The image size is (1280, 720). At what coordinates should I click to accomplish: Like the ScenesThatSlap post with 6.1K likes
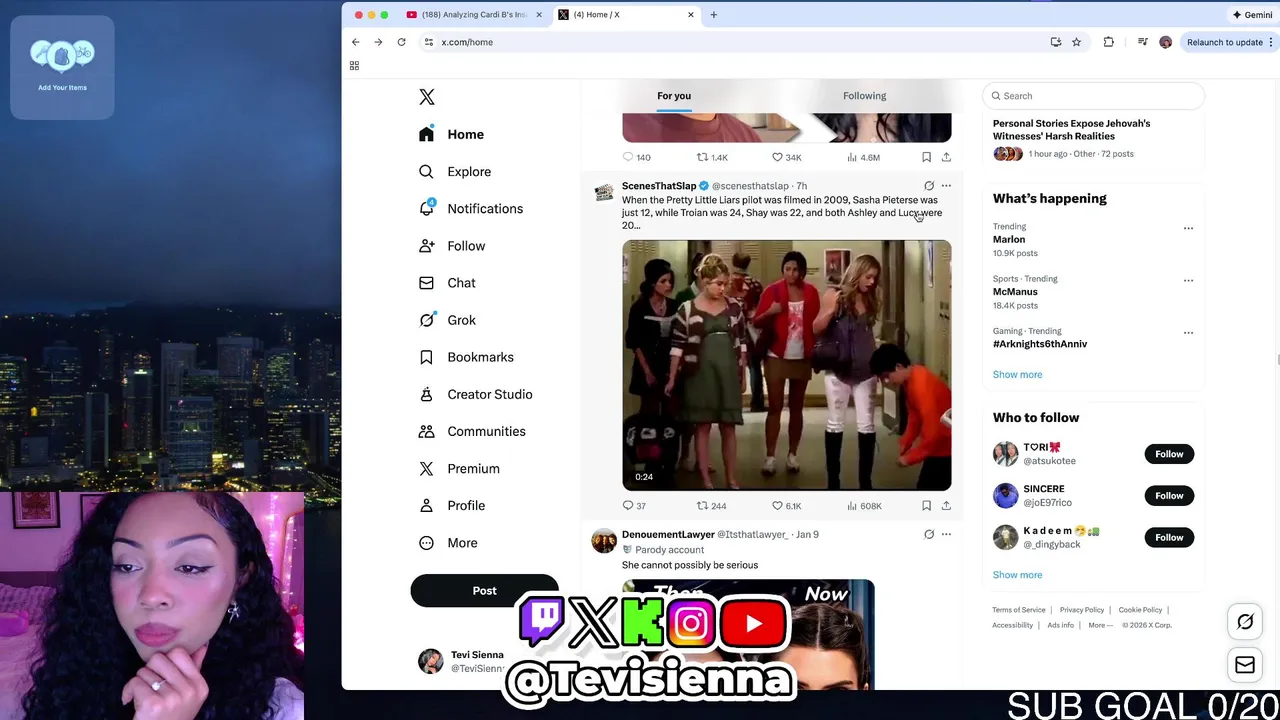click(x=786, y=506)
